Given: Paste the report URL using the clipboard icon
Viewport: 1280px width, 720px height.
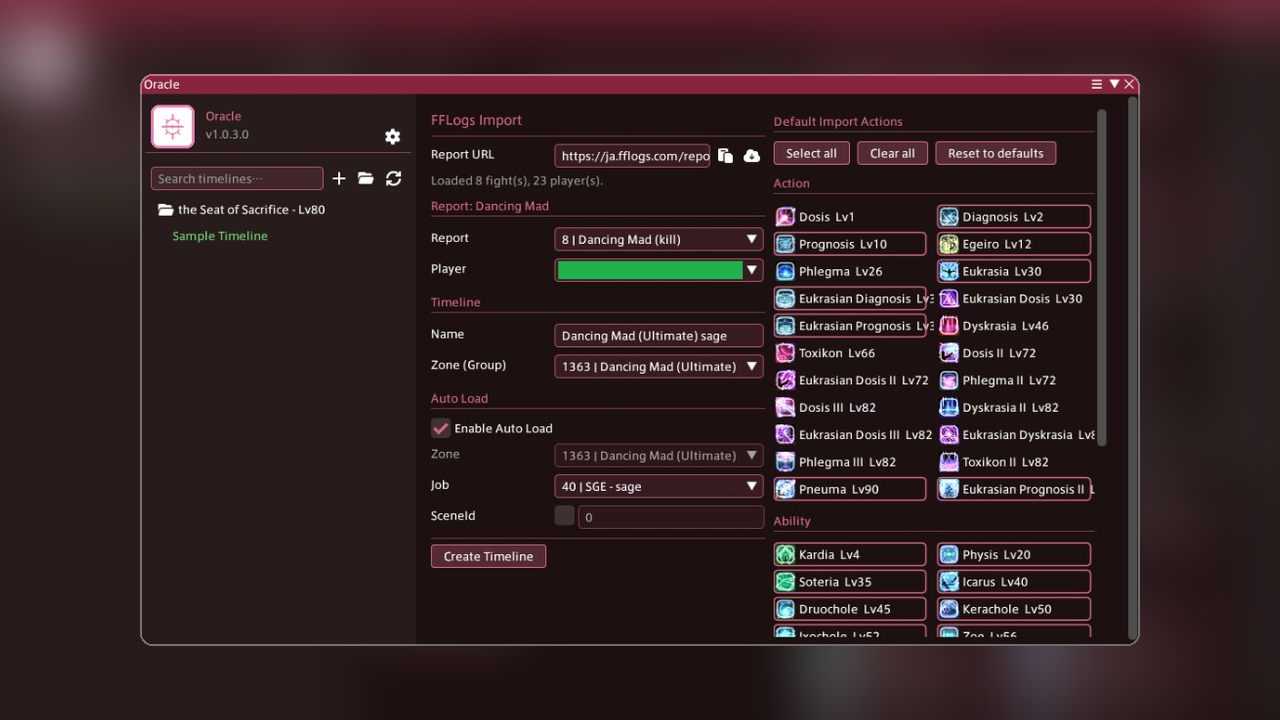Looking at the screenshot, I should (725, 155).
